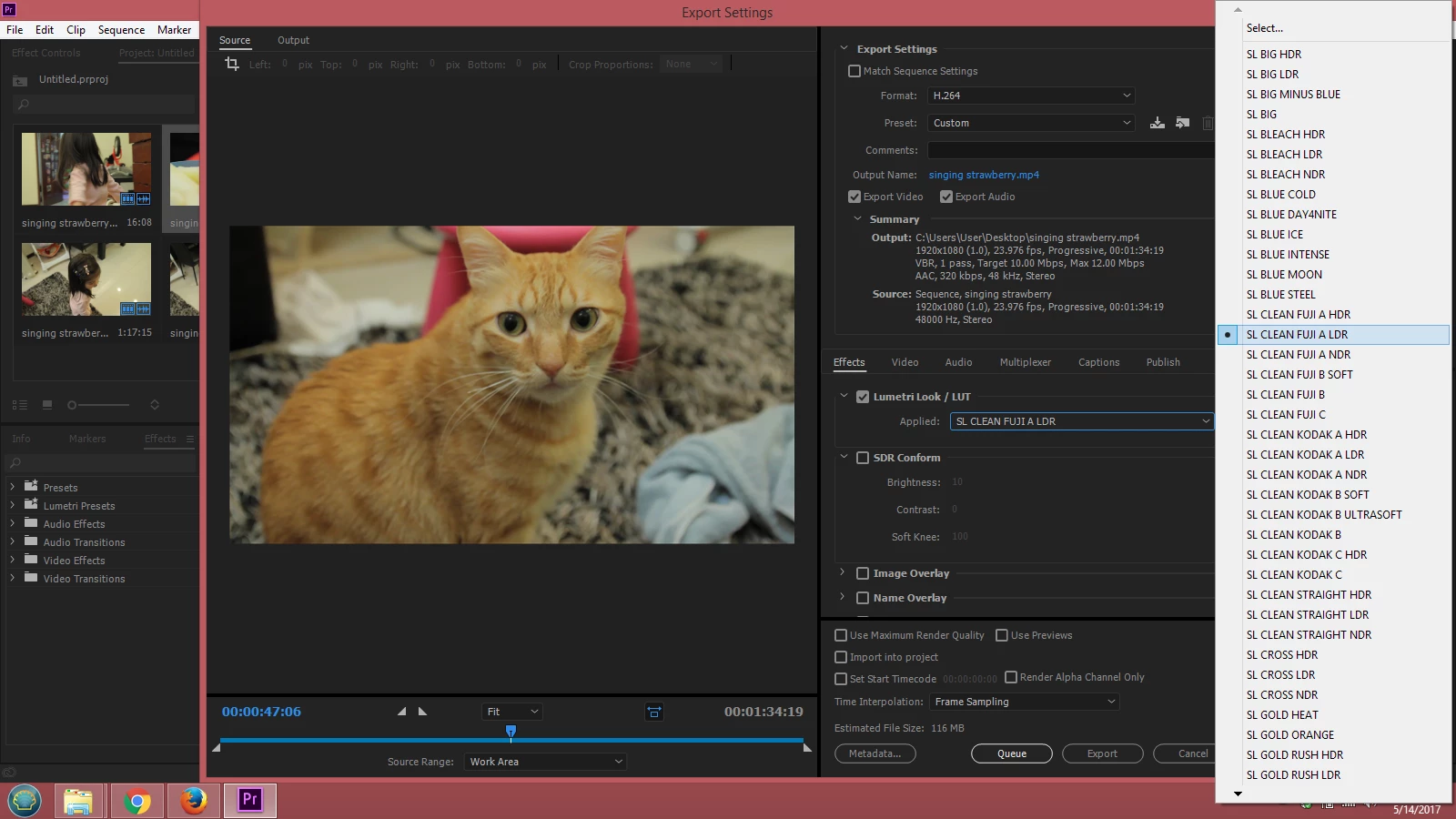Screen dimensions: 1456x819
Task: Click the save preset icon
Action: pyautogui.click(x=1157, y=123)
